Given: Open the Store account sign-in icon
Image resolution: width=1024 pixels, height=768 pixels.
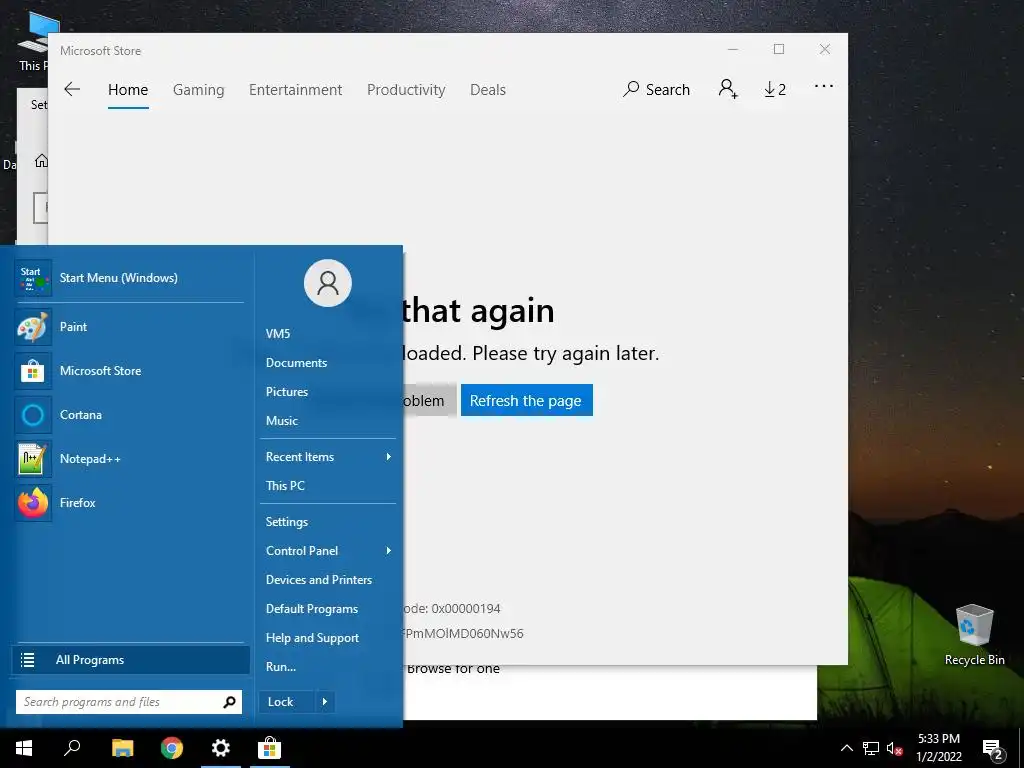Looking at the screenshot, I should (x=728, y=89).
